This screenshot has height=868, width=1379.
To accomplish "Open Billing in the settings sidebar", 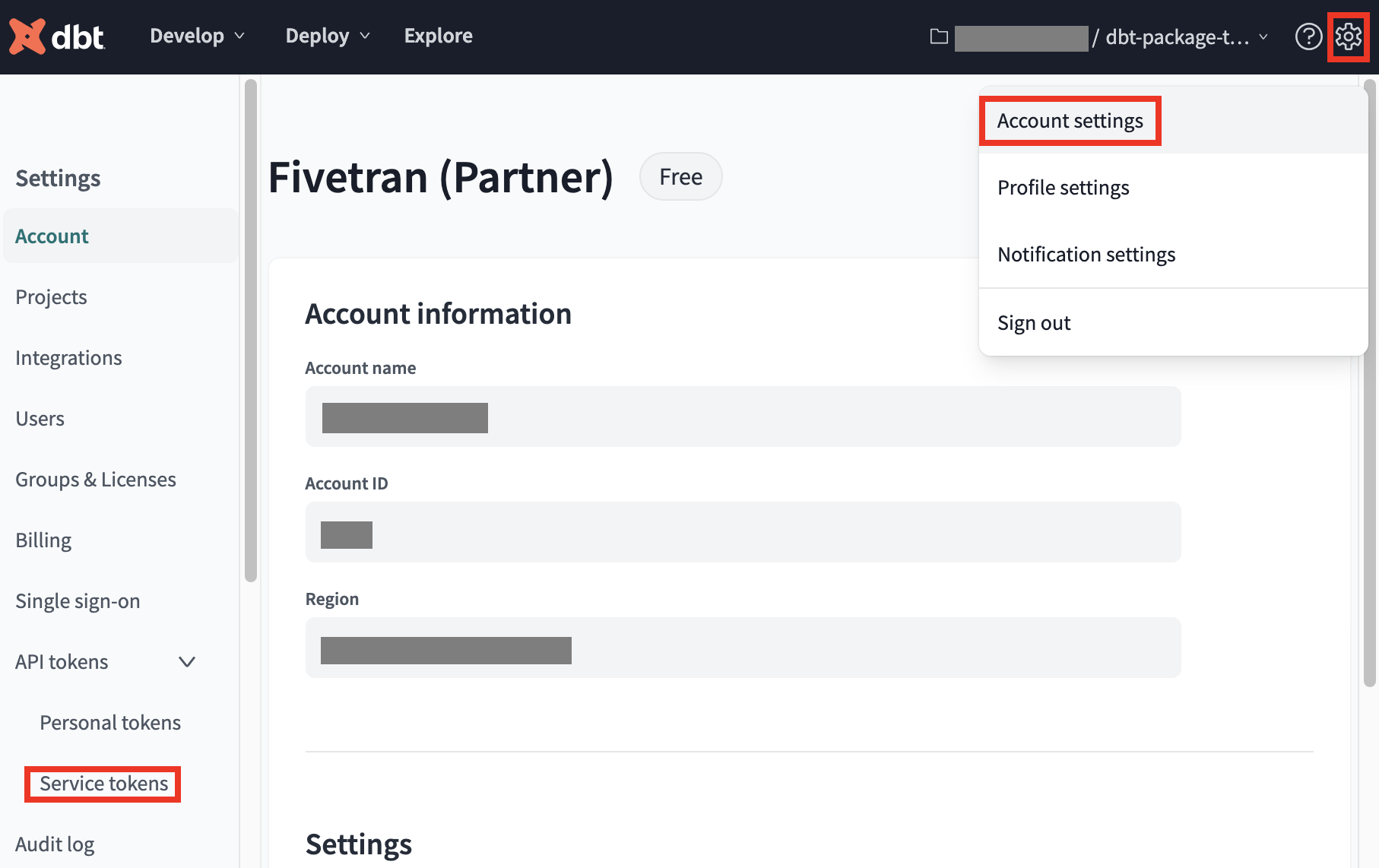I will (x=43, y=540).
